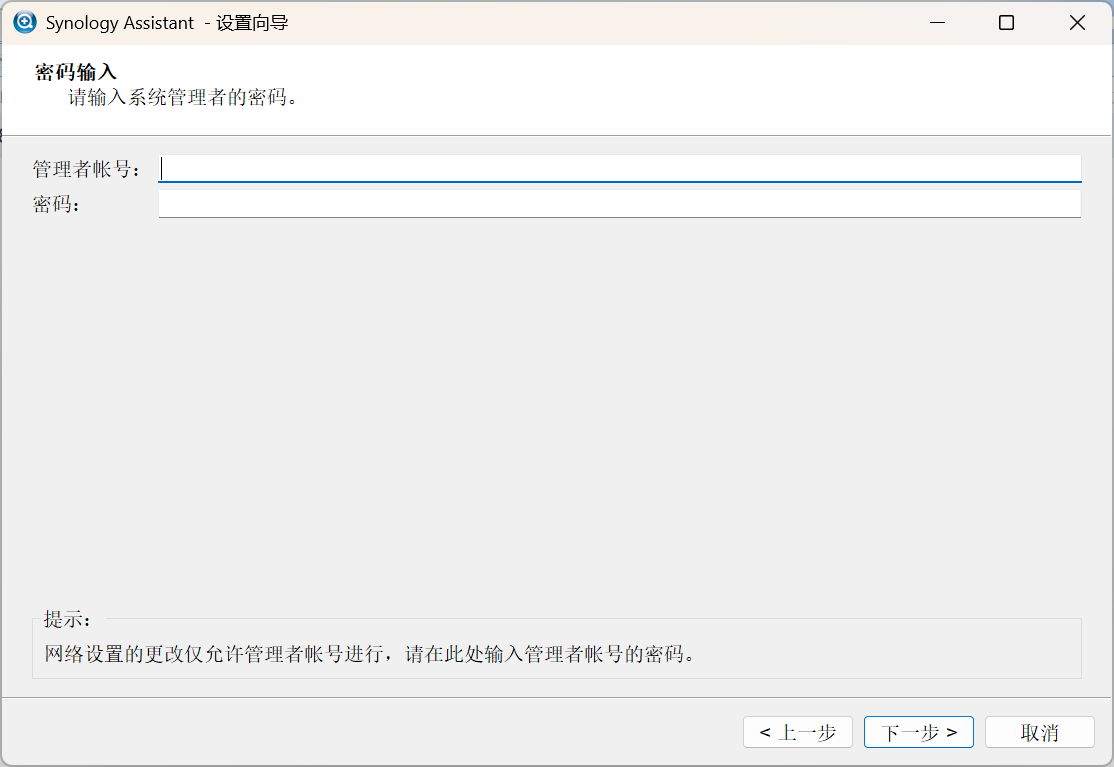1114x767 pixels.
Task: Proceed by clicking 下一步
Action: click(918, 732)
